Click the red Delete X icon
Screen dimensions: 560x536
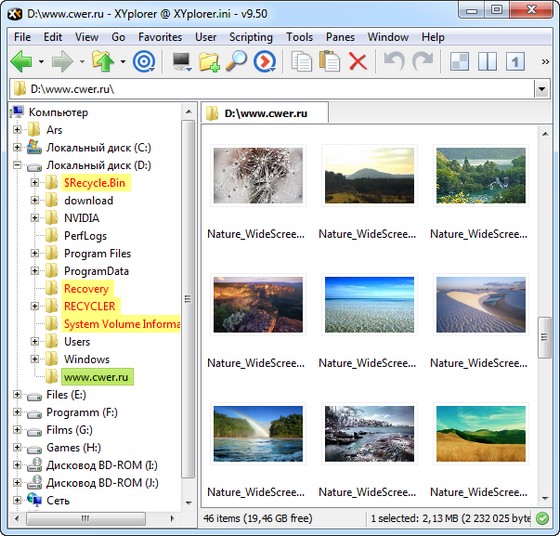point(358,62)
